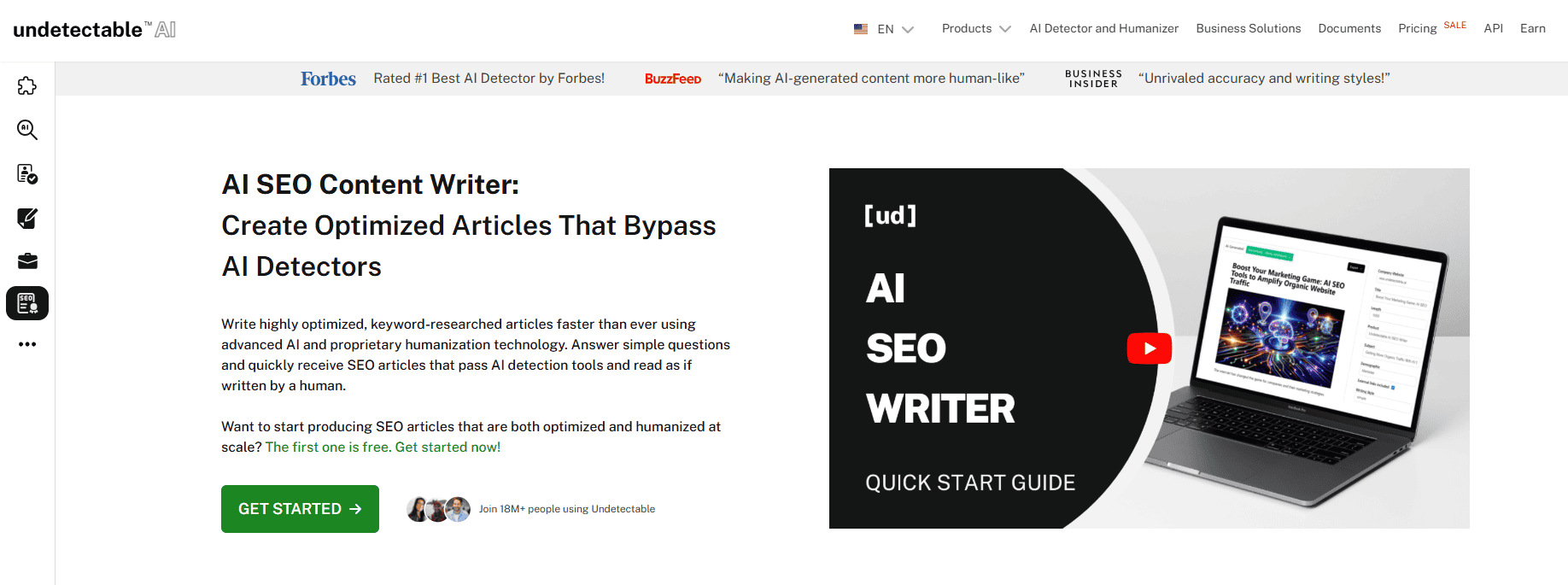The image size is (1568, 585).
Task: Click 'The first one is free. Get started now!' link
Action: [x=383, y=447]
